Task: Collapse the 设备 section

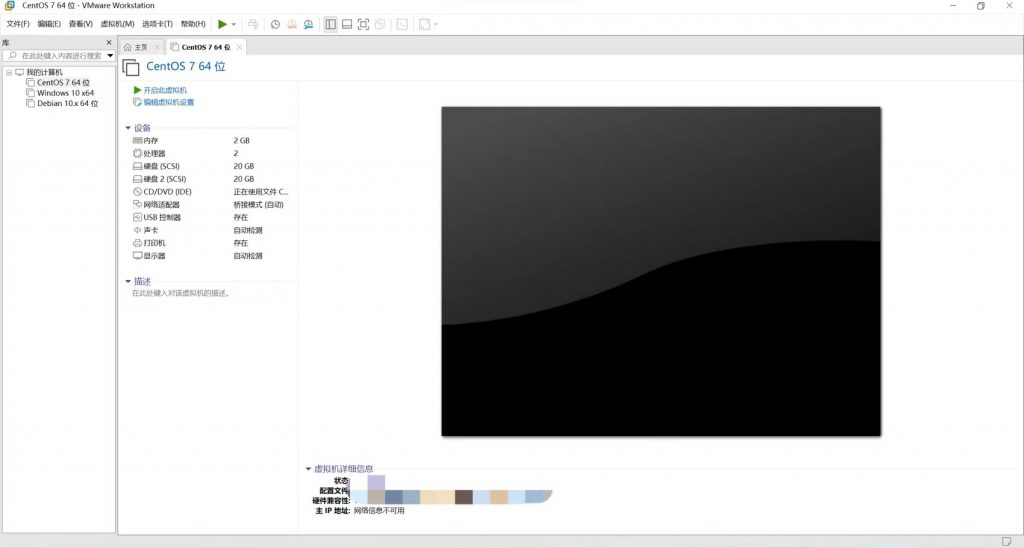Action: (x=128, y=128)
